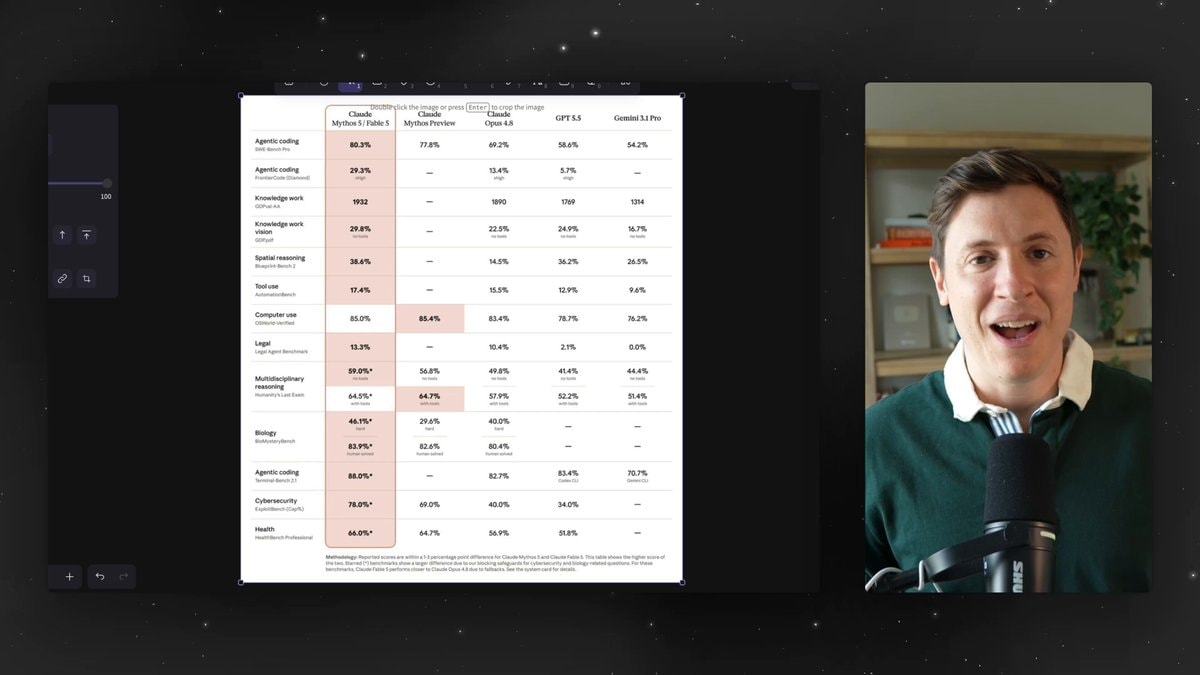Click the top-right selection handle of the image

(x=683, y=96)
